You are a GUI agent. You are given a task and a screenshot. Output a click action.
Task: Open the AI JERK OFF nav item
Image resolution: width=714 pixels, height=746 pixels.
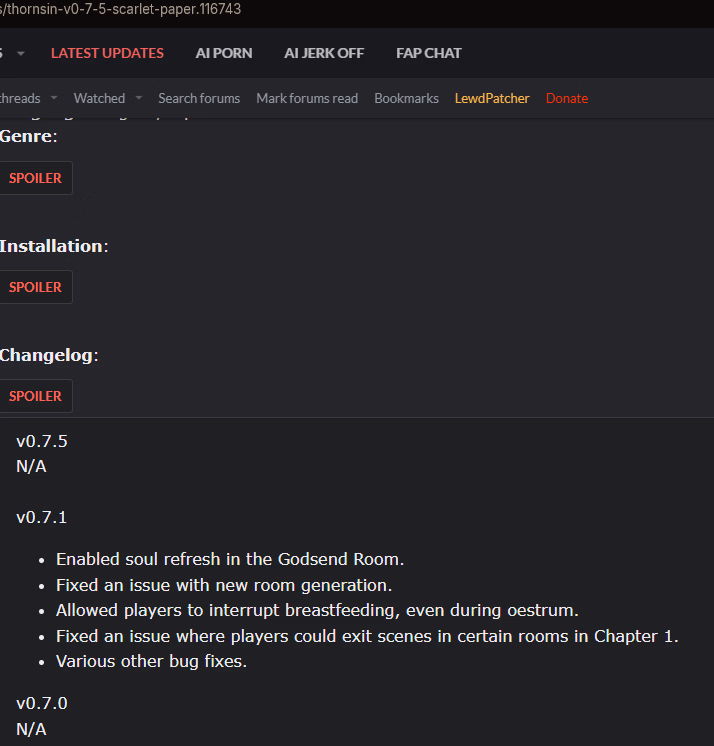(x=324, y=53)
